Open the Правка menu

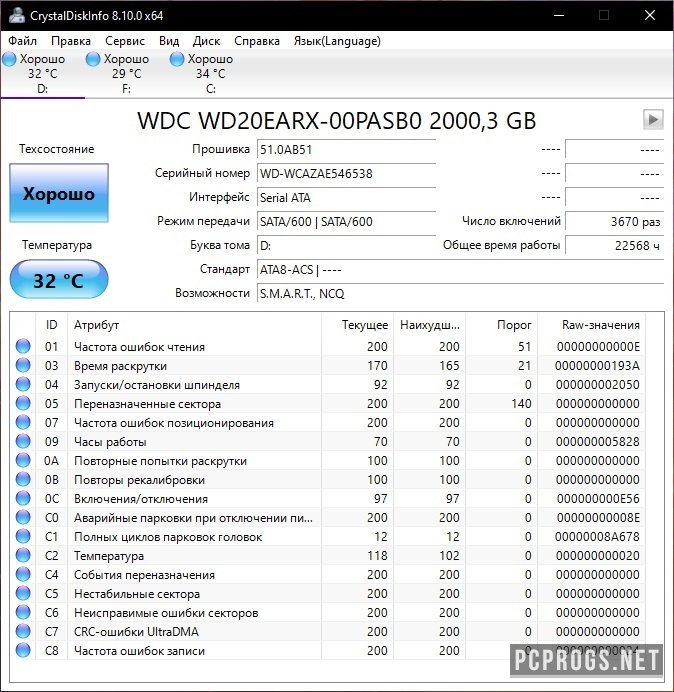[x=71, y=41]
